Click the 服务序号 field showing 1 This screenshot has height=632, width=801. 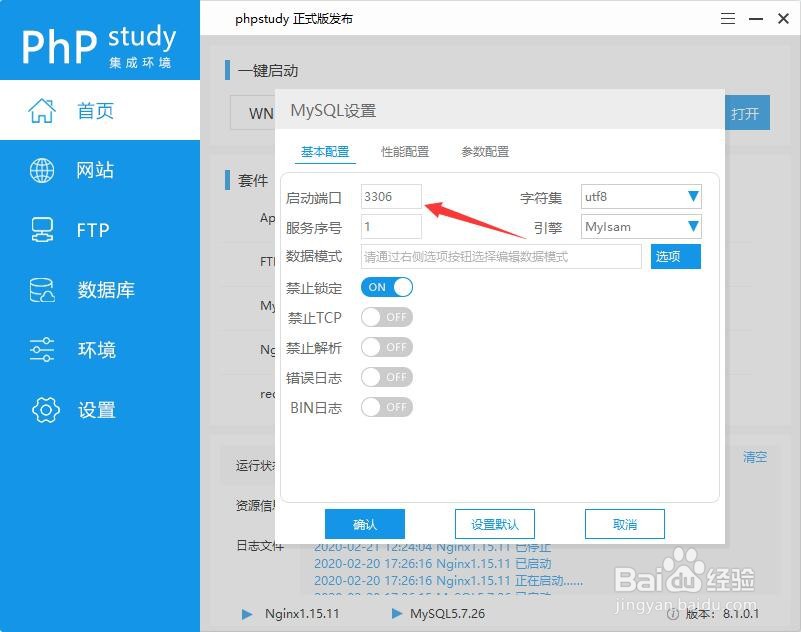(391, 227)
